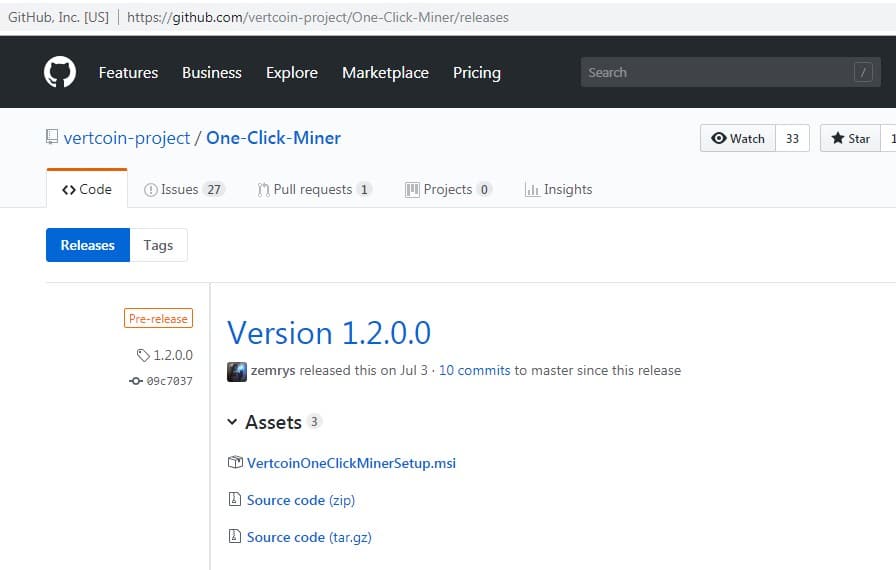The image size is (896, 570).
Task: Open tag 1.2.0.0 link
Action: (173, 355)
